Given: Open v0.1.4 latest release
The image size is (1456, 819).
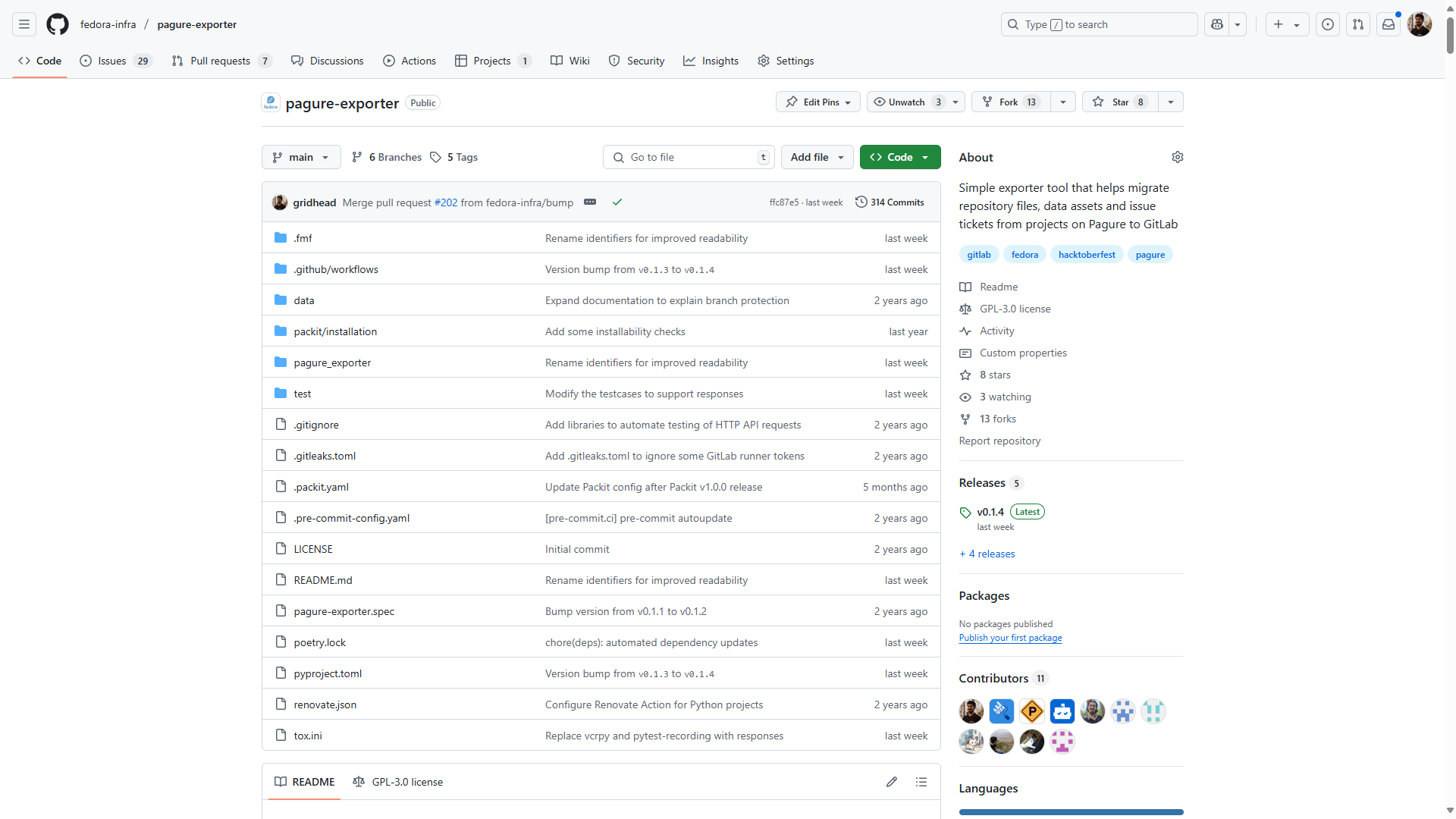Looking at the screenshot, I should click(990, 512).
